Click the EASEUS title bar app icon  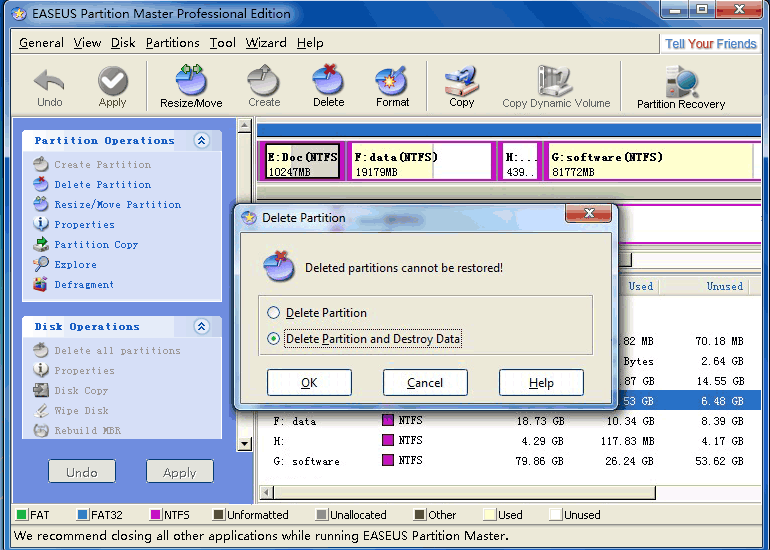coord(19,14)
